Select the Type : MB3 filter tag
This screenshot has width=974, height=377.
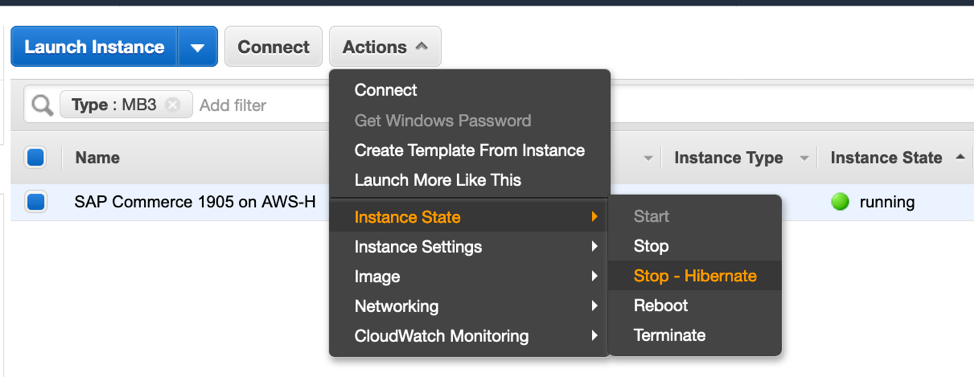point(126,105)
